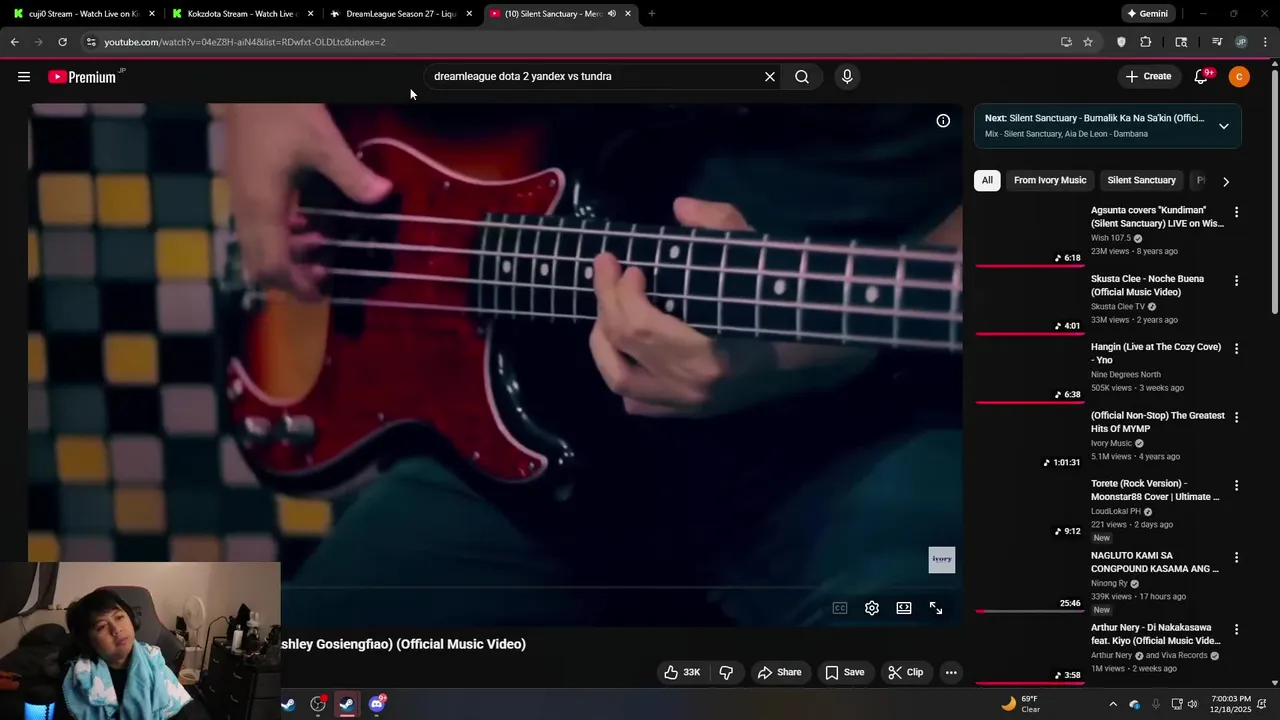This screenshot has height=720, width=1280.
Task: Open media controls in Chrome toolbar
Action: (x=1217, y=42)
